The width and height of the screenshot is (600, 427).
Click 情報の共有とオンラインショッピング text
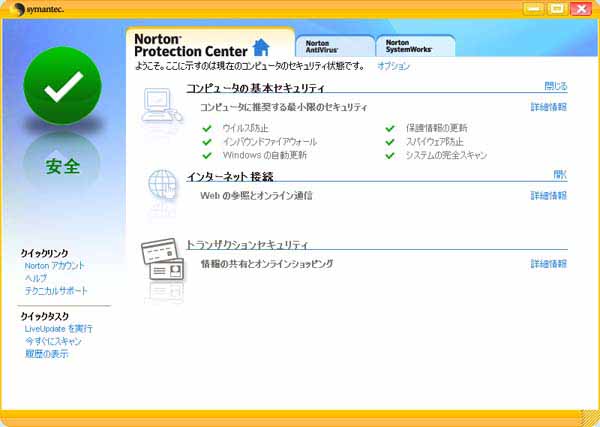(x=267, y=264)
